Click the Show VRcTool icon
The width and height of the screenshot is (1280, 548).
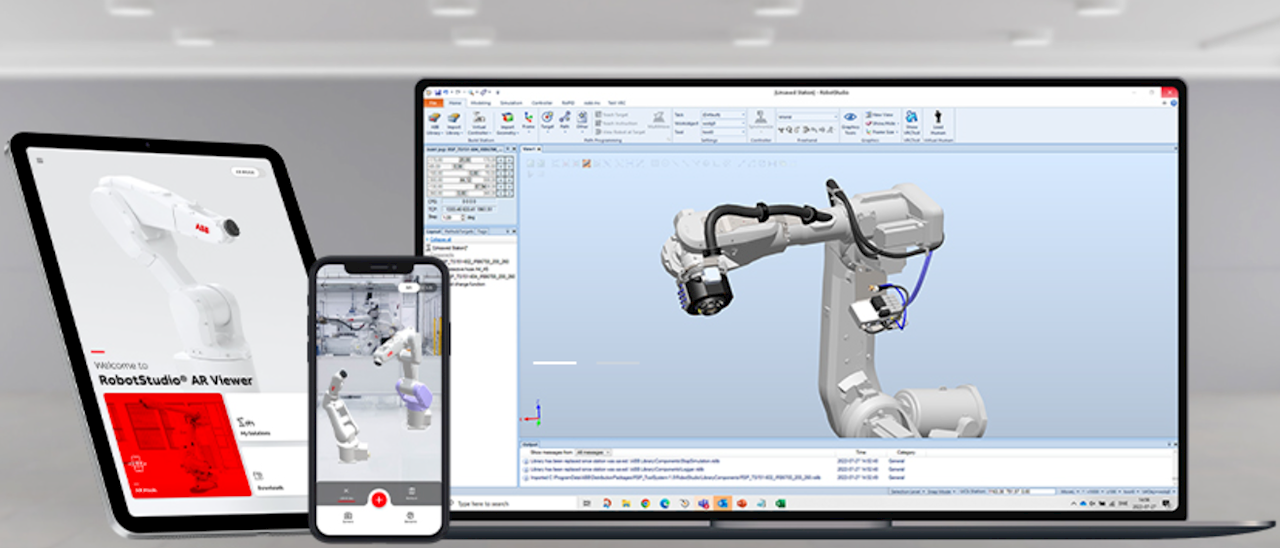click(x=911, y=121)
